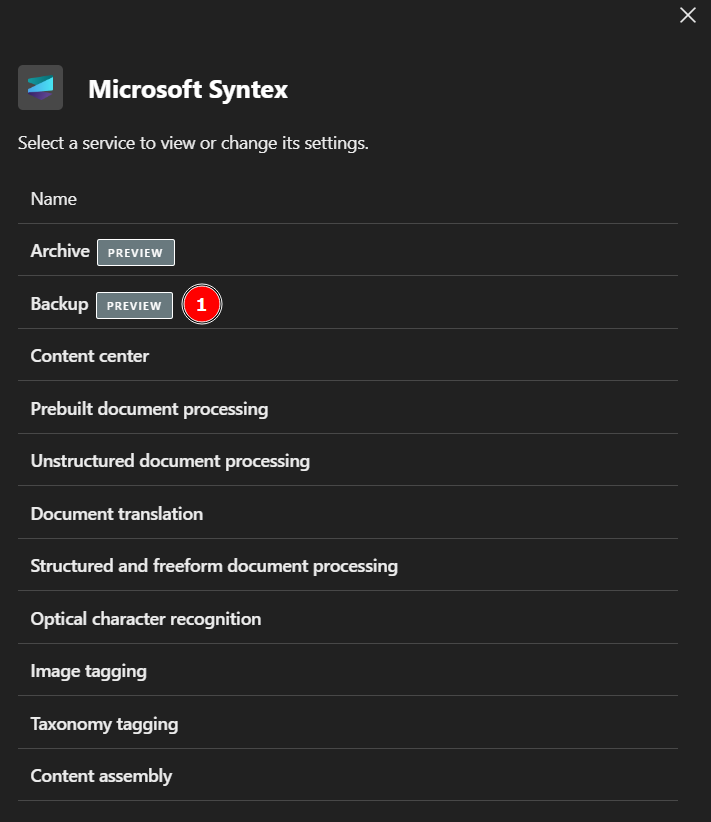Click the PREVIEW badge next to Archive
Image resolution: width=711 pixels, height=822 pixels.
[135, 252]
